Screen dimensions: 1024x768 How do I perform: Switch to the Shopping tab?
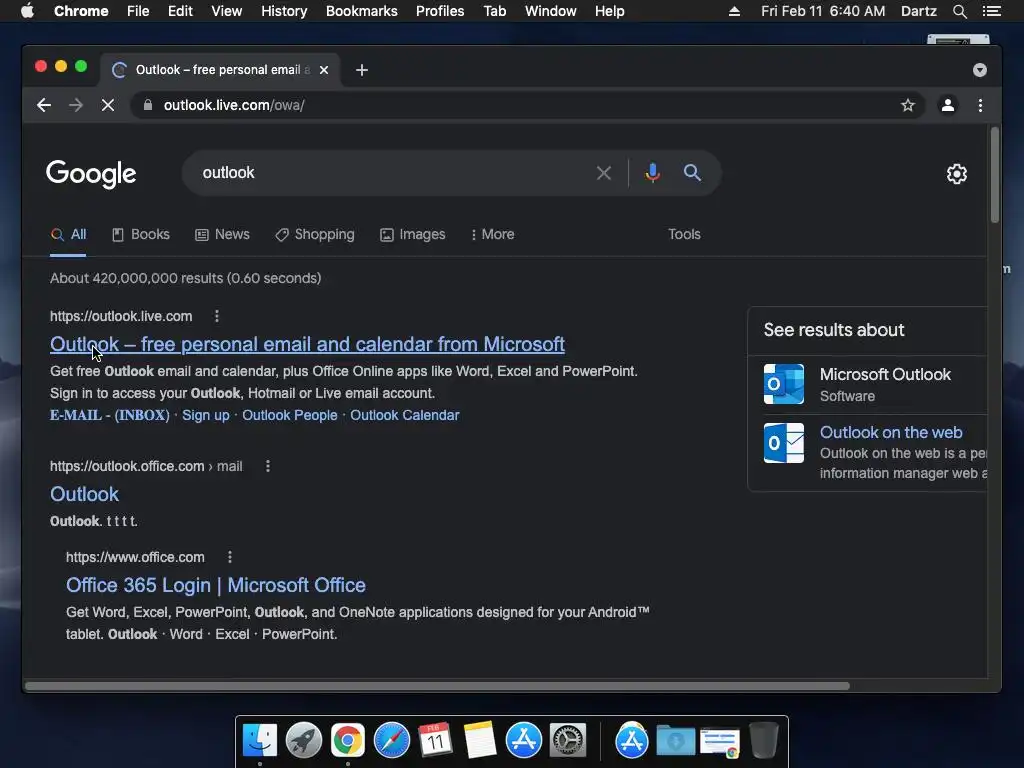(315, 234)
